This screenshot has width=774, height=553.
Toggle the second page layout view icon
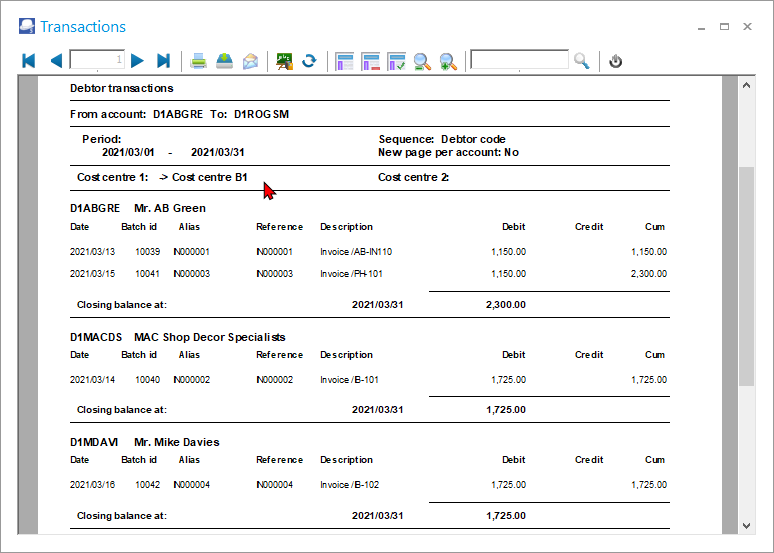pyautogui.click(x=371, y=61)
